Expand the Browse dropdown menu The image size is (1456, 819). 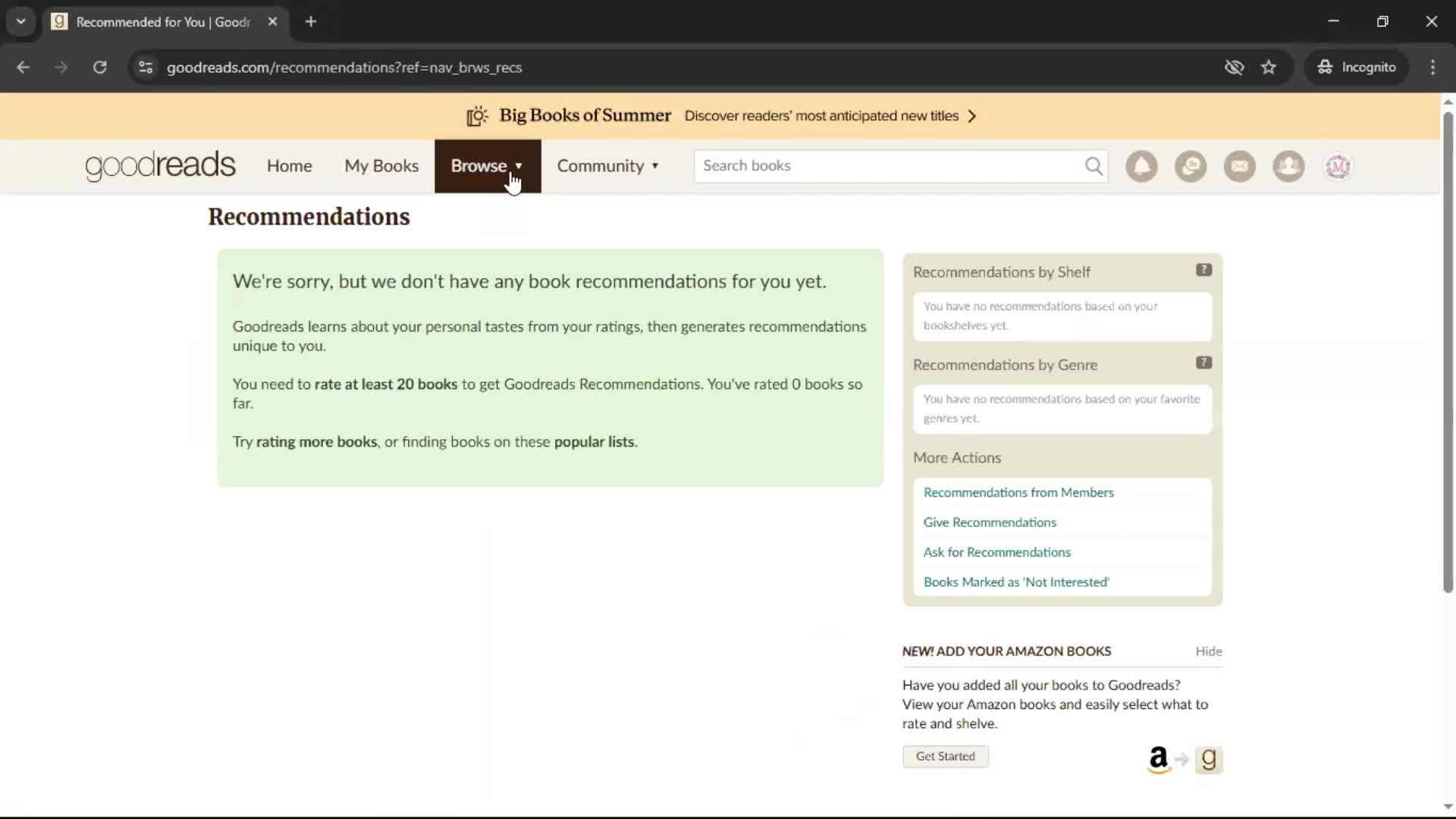coord(488,166)
